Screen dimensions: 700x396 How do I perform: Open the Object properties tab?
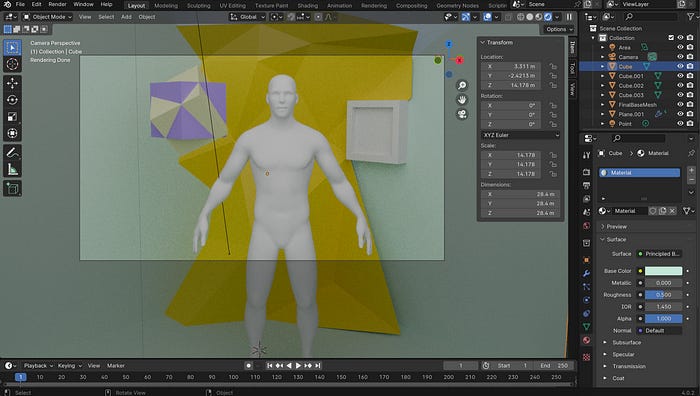[587, 260]
